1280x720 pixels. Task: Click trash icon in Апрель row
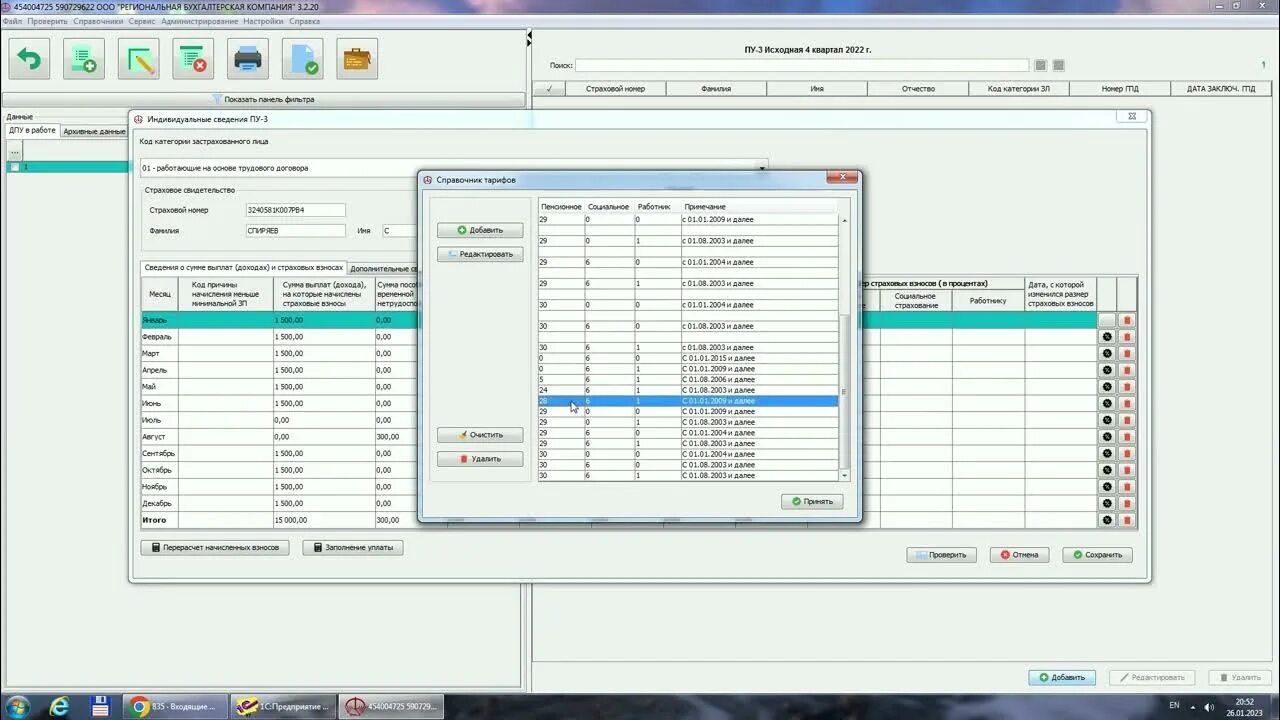pyautogui.click(x=1127, y=370)
